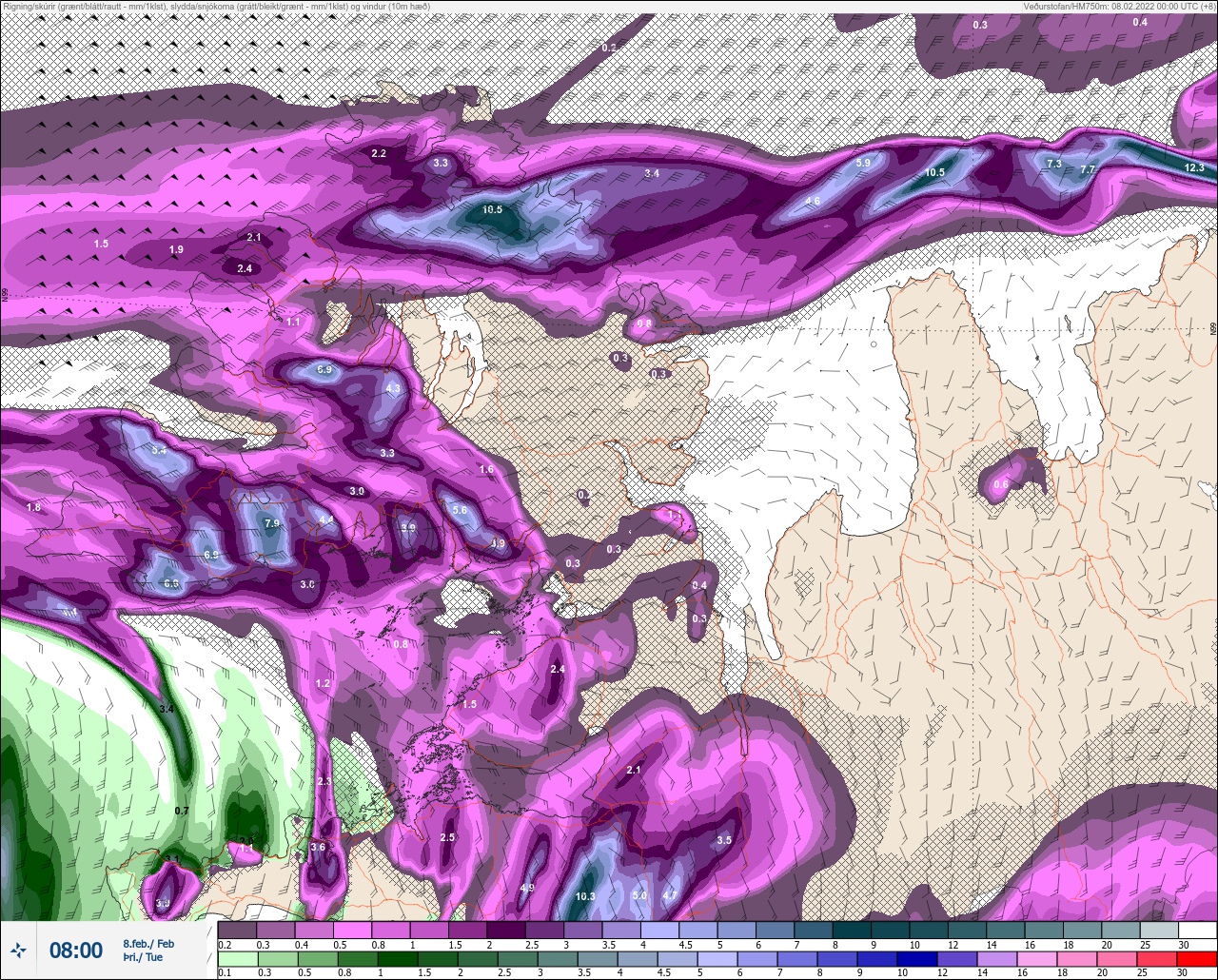Select the pale green 0.1 rain legend swatch

tap(237, 958)
